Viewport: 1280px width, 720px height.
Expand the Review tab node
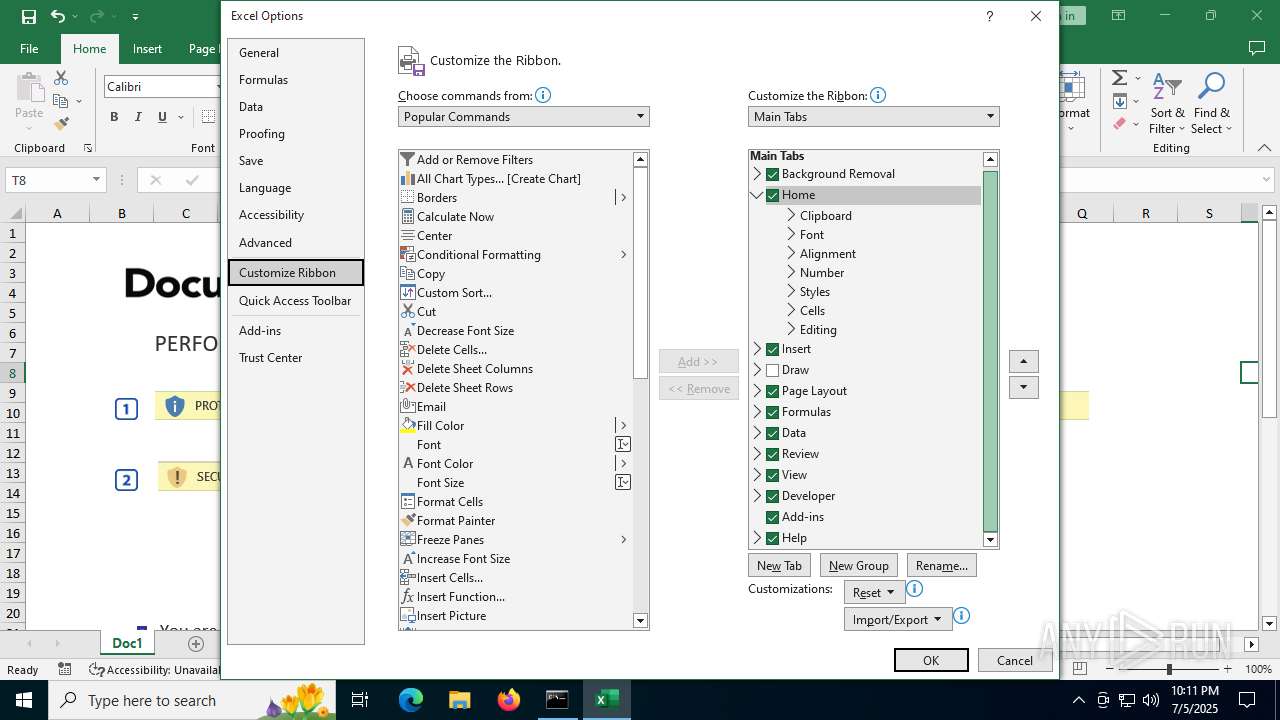(x=757, y=454)
